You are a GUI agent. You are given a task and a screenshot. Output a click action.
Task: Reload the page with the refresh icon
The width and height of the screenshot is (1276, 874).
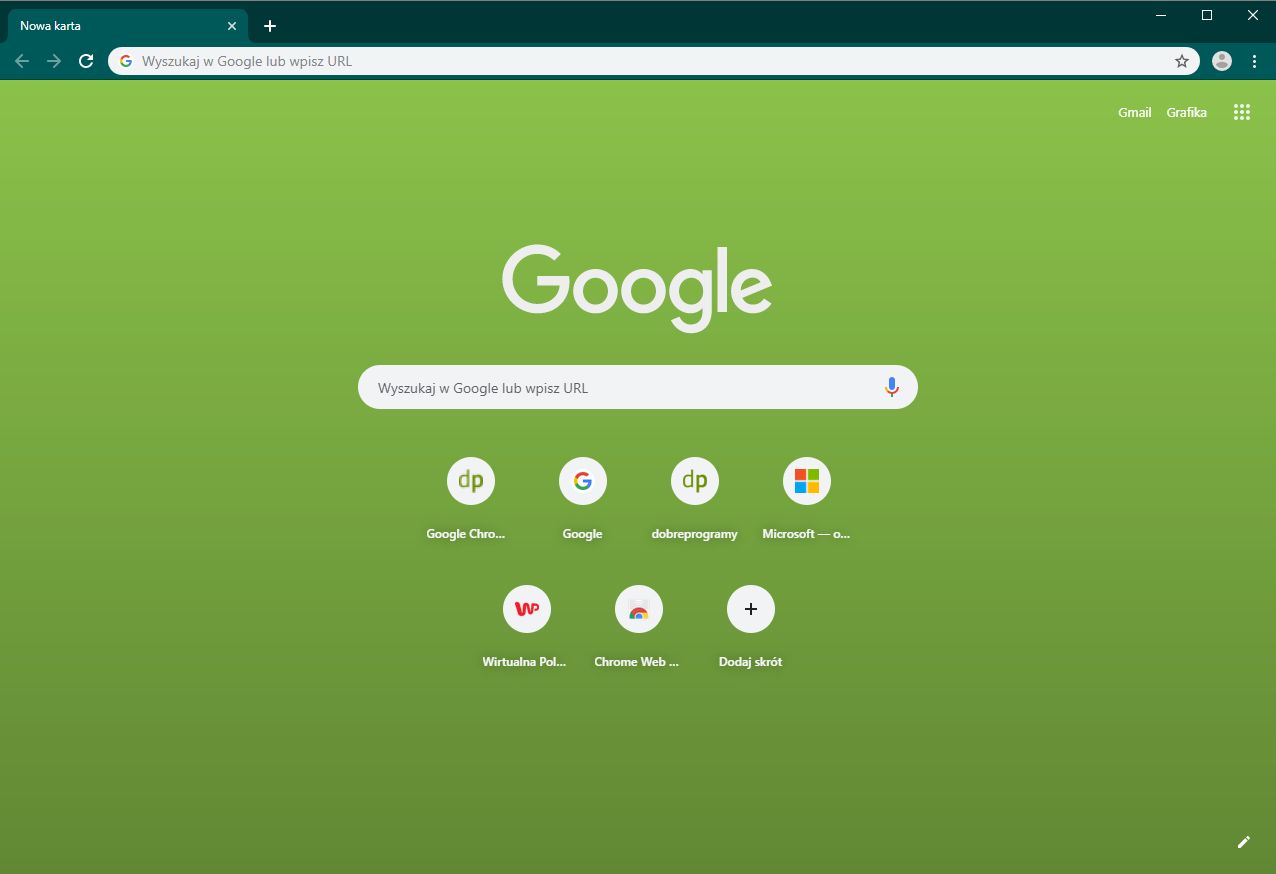pyautogui.click(x=86, y=61)
